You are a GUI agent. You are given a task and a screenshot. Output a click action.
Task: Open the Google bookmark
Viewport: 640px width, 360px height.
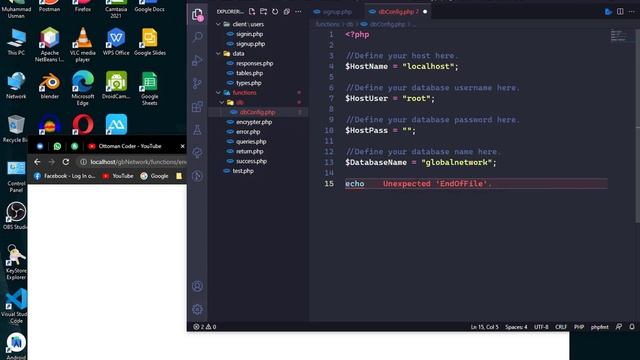tap(154, 176)
